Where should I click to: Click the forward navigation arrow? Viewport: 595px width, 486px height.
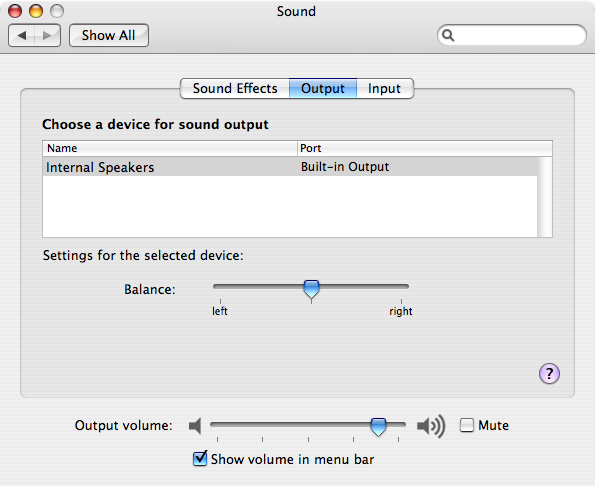pyautogui.click(x=47, y=36)
